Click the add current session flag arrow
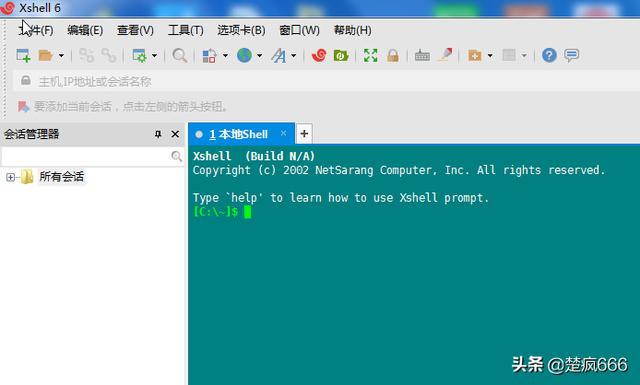This screenshot has height=385, width=640. pos(23,107)
